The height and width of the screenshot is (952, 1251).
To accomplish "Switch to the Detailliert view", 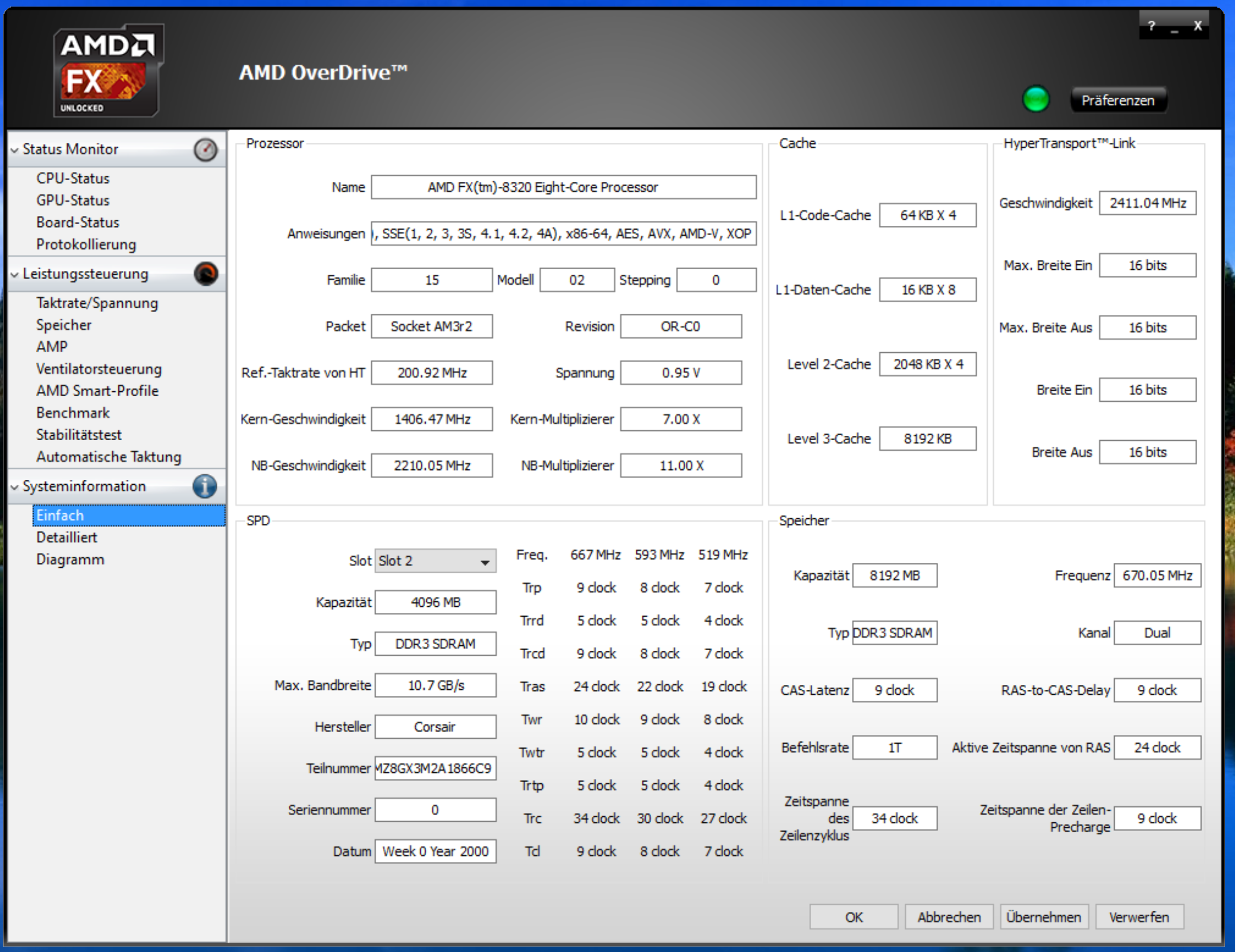I will pos(67,538).
